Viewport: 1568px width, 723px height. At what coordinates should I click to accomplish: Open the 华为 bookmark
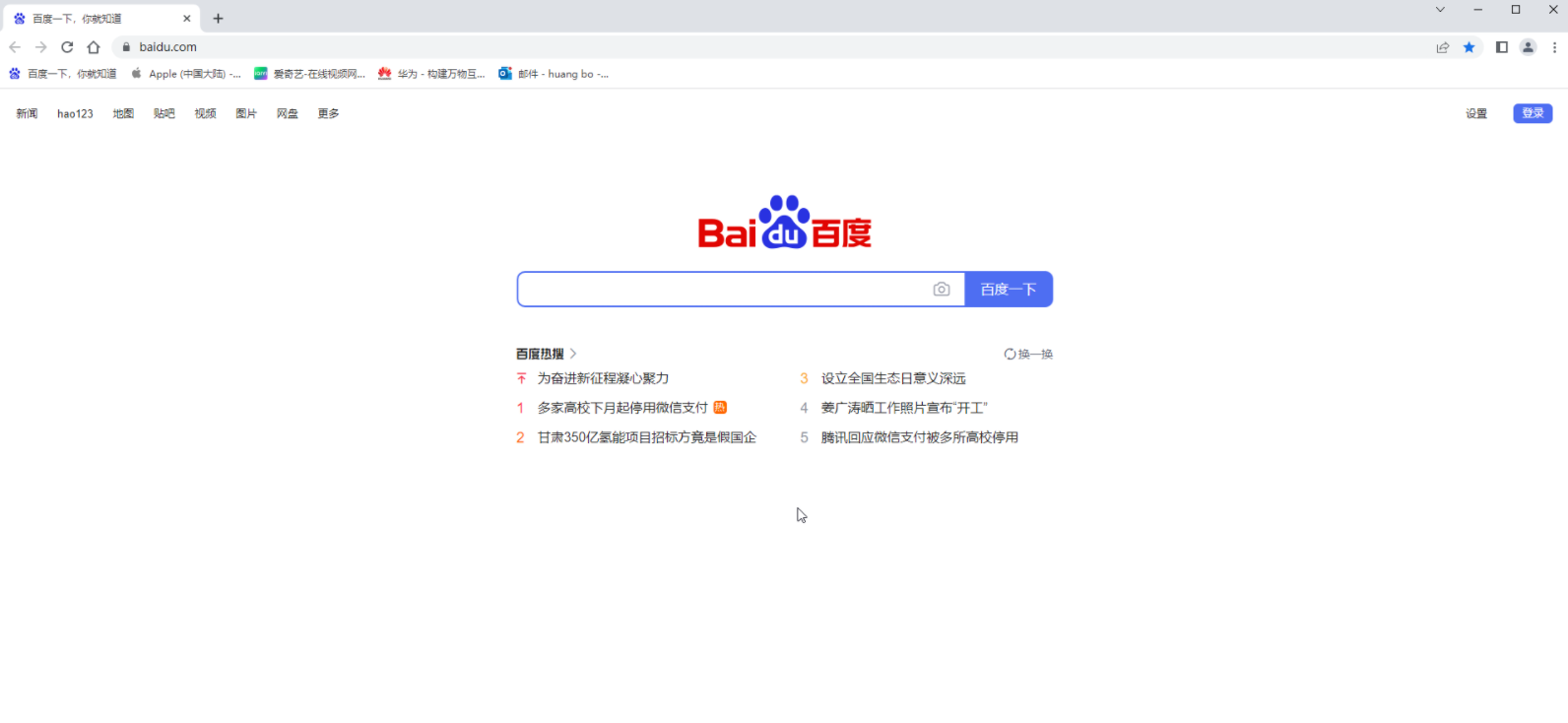431,74
